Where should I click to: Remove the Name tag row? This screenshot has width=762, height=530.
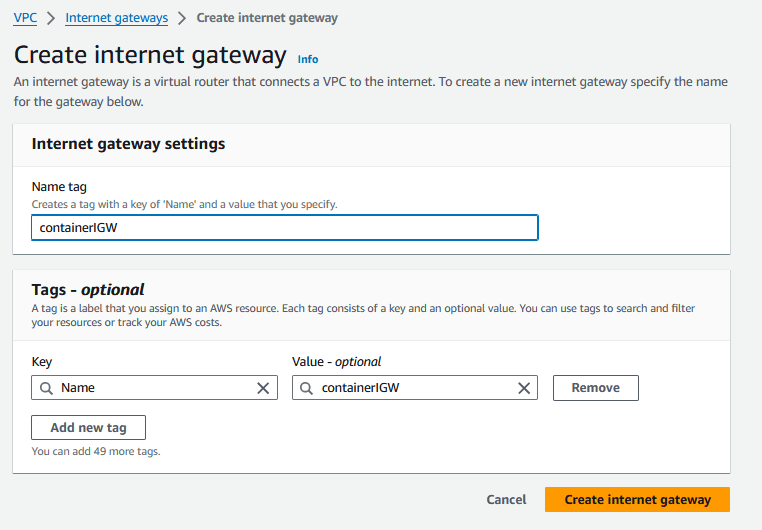point(596,388)
